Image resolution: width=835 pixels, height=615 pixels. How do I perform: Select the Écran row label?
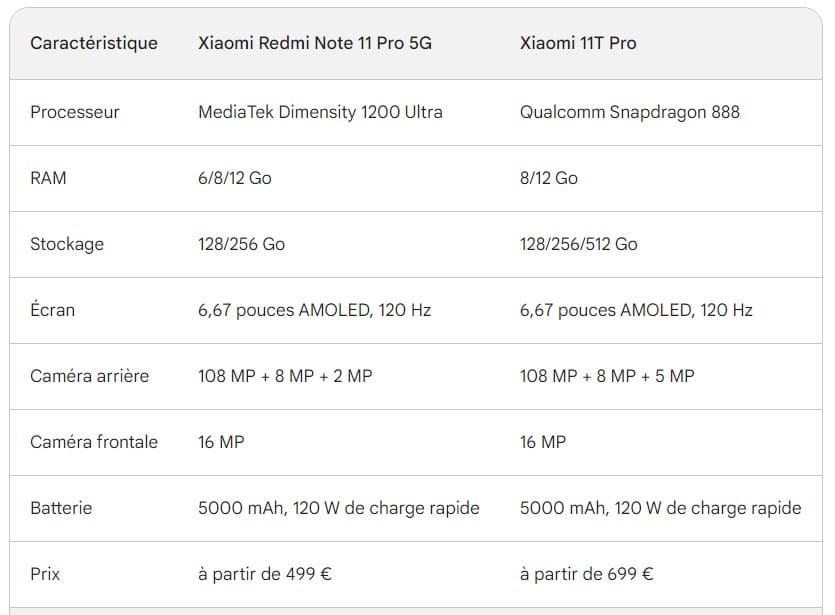tap(53, 310)
